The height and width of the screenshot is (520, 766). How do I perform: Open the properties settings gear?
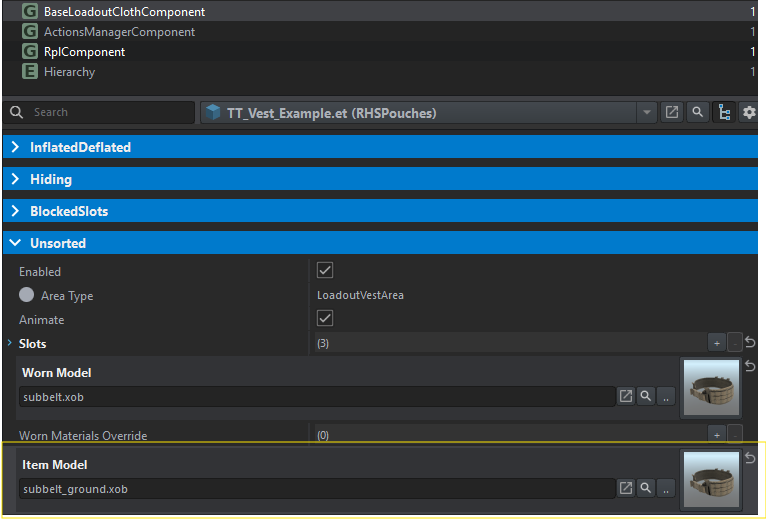[749, 113]
